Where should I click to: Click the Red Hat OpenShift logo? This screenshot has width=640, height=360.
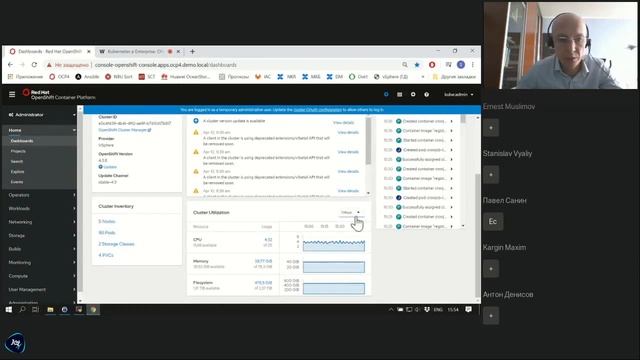click(59, 95)
